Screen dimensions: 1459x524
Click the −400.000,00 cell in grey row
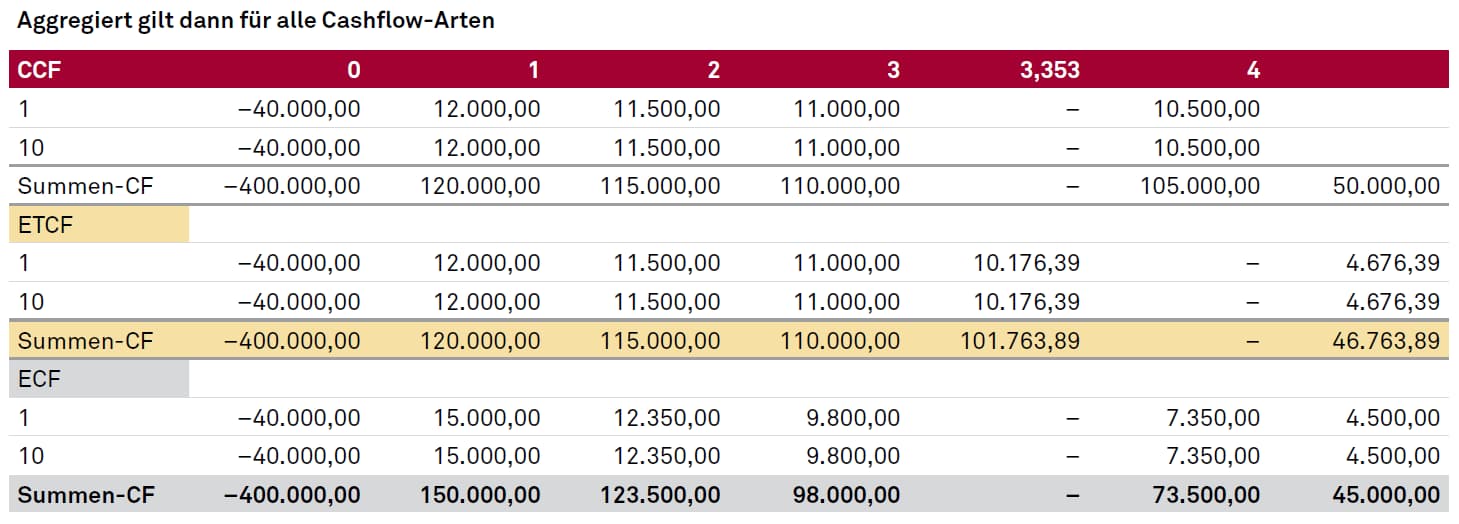(292, 495)
